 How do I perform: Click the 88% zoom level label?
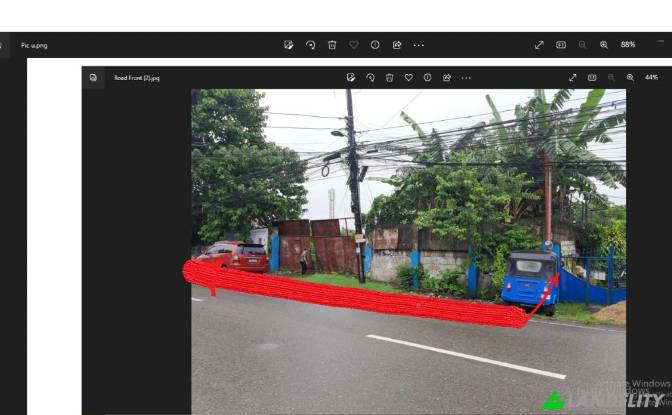point(628,45)
